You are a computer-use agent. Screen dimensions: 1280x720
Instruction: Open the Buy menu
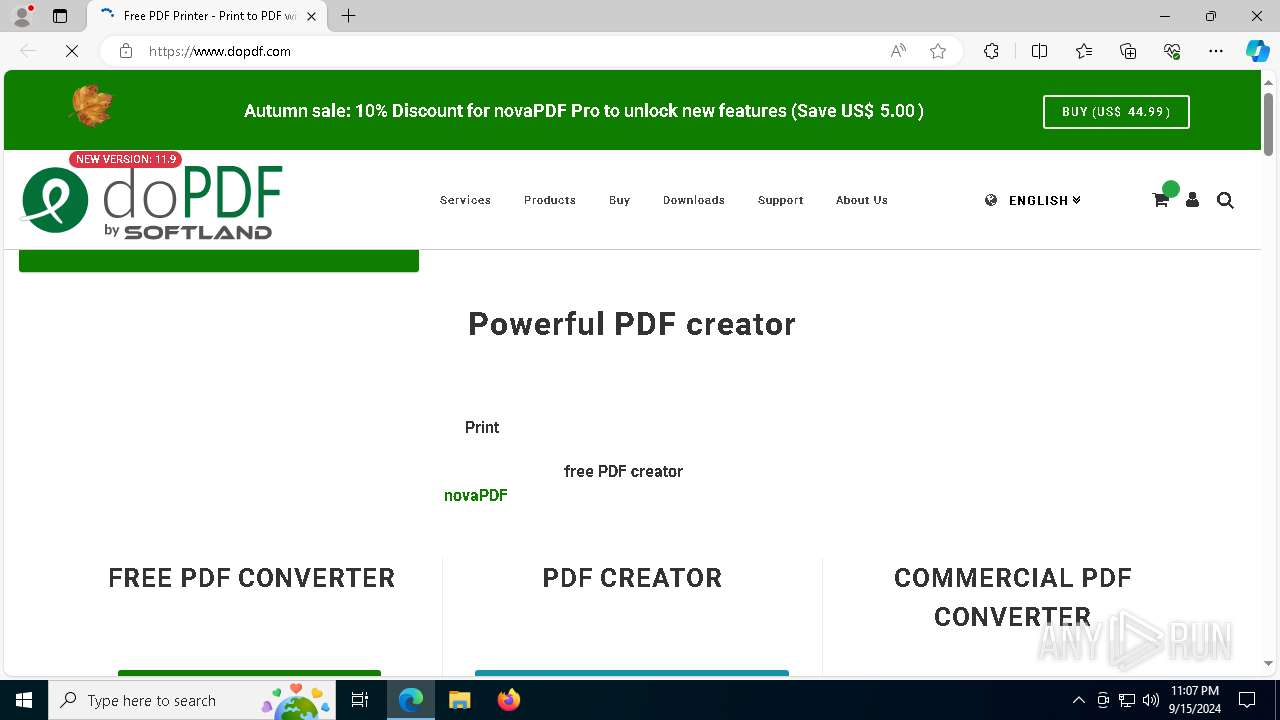pyautogui.click(x=620, y=200)
